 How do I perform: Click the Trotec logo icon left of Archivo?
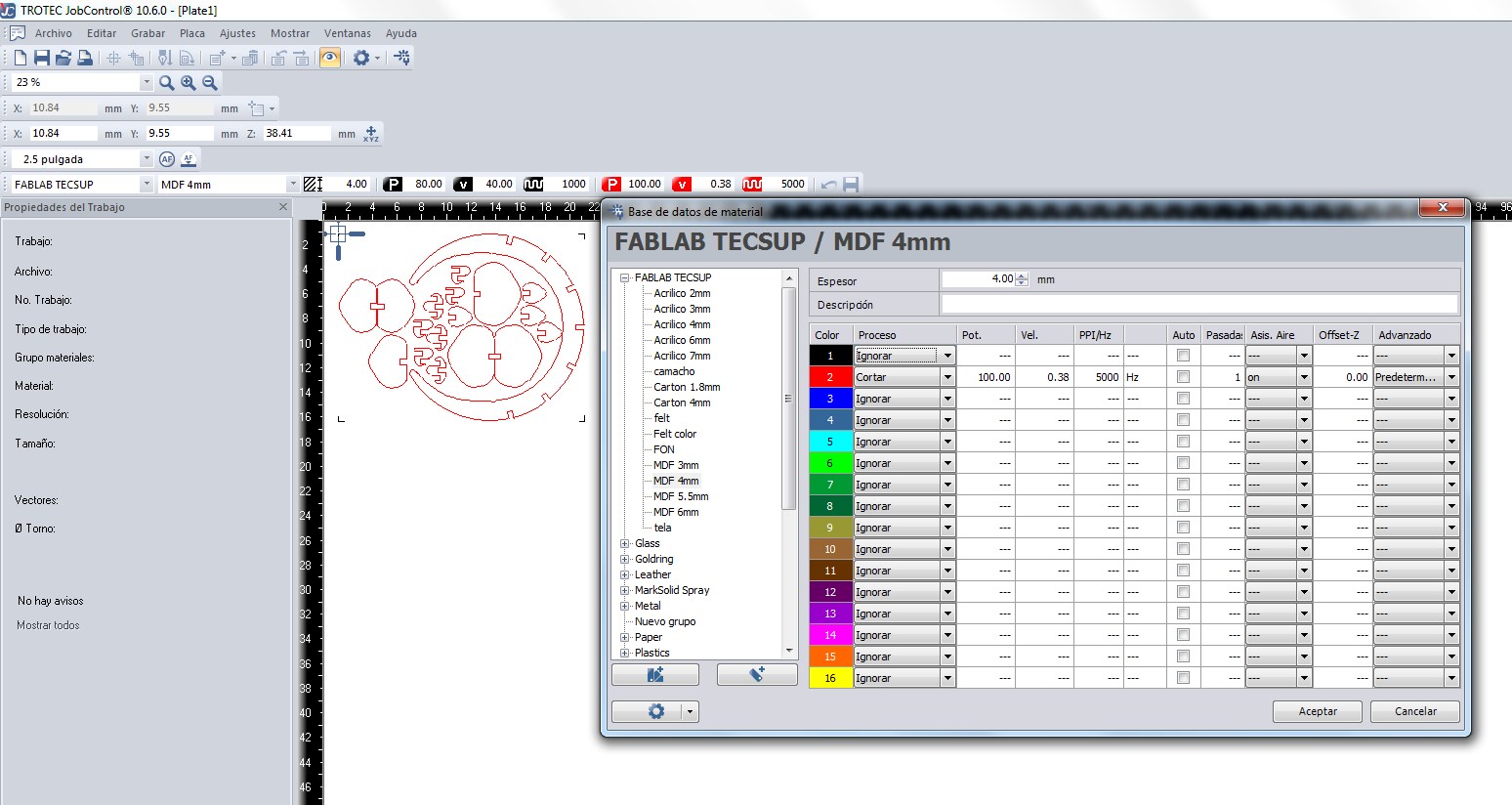(17, 33)
